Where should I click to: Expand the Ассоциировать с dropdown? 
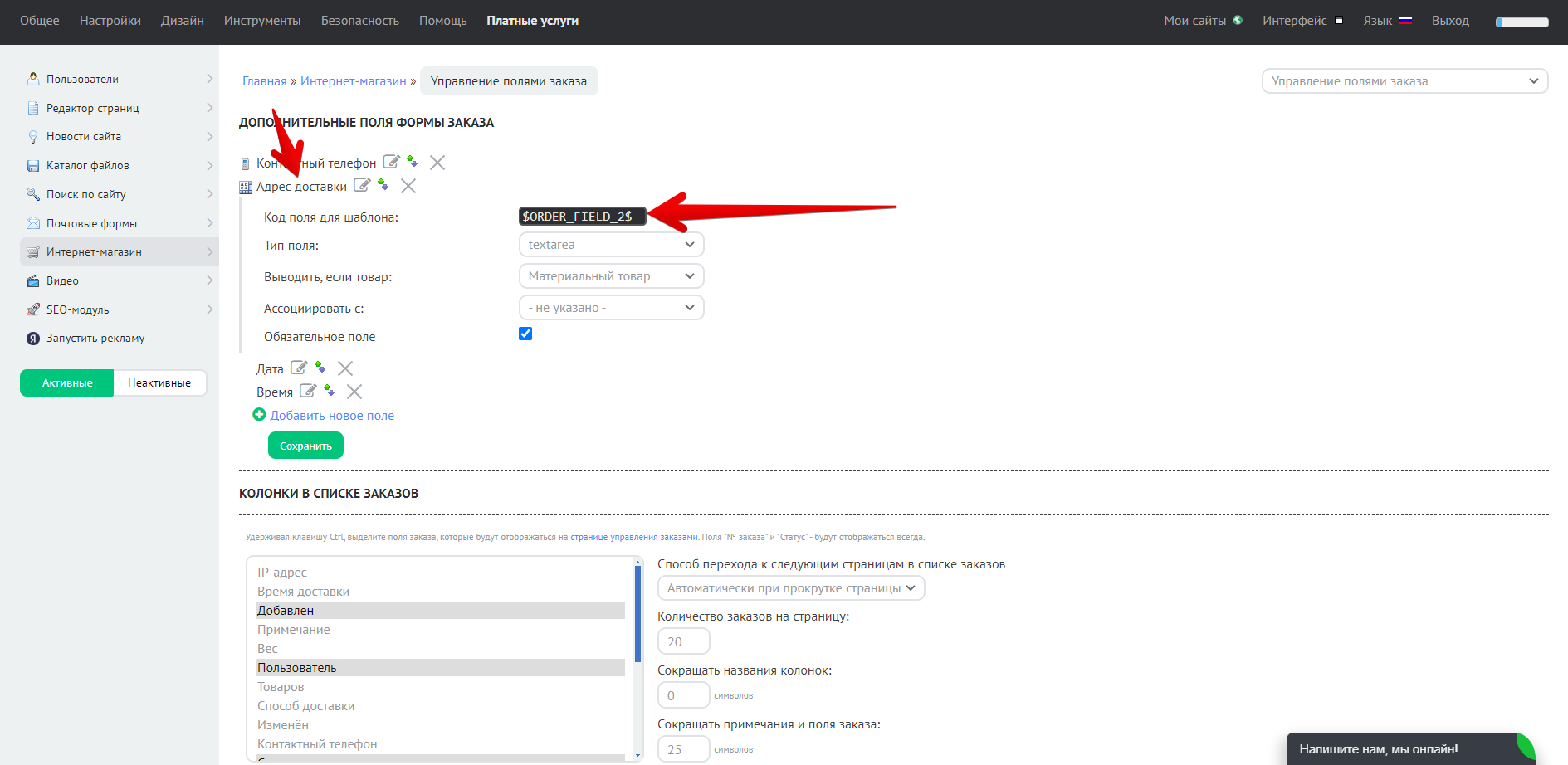611,308
